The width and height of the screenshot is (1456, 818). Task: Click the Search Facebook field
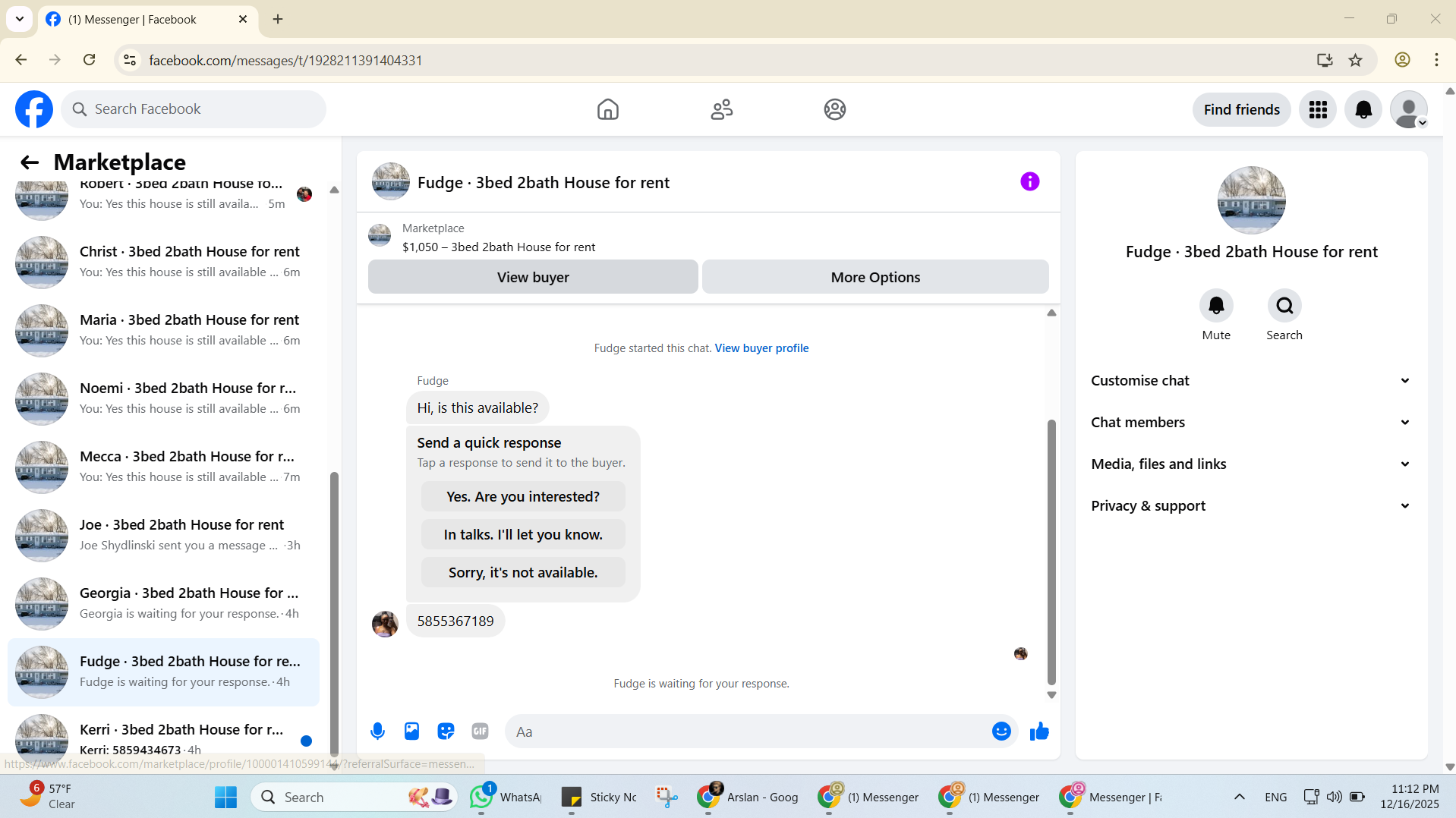point(194,109)
